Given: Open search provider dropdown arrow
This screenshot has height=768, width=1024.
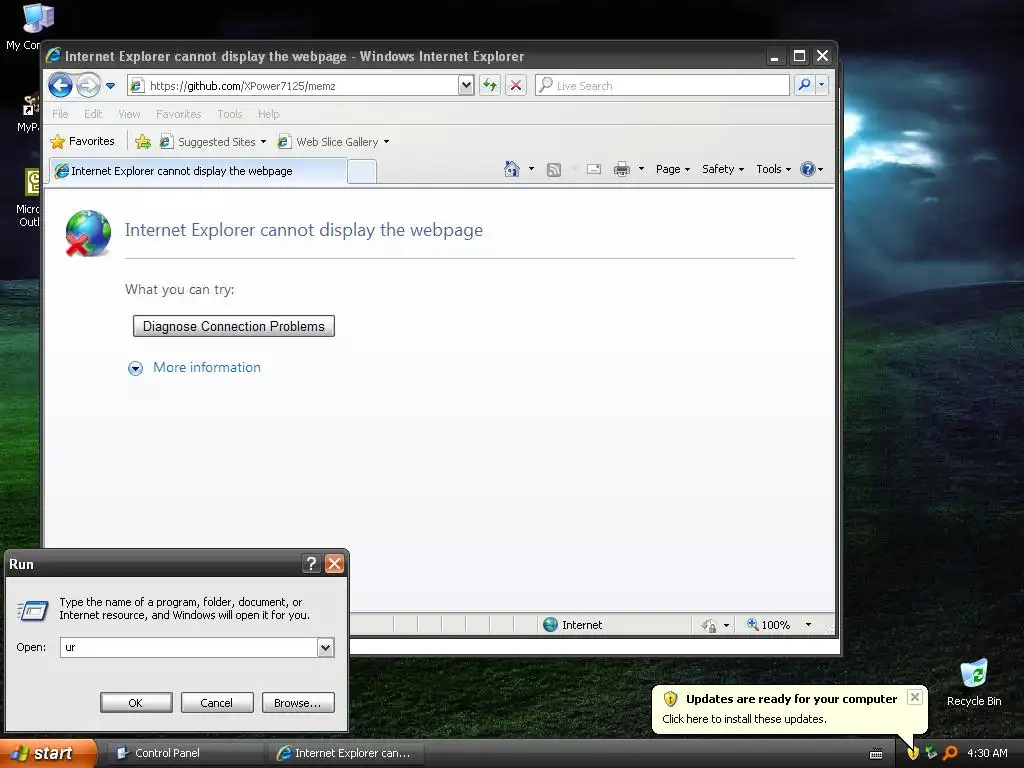Looking at the screenshot, I should tap(822, 85).
